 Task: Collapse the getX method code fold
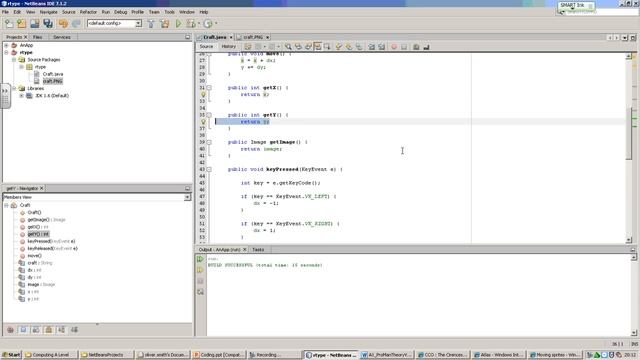coord(209,88)
